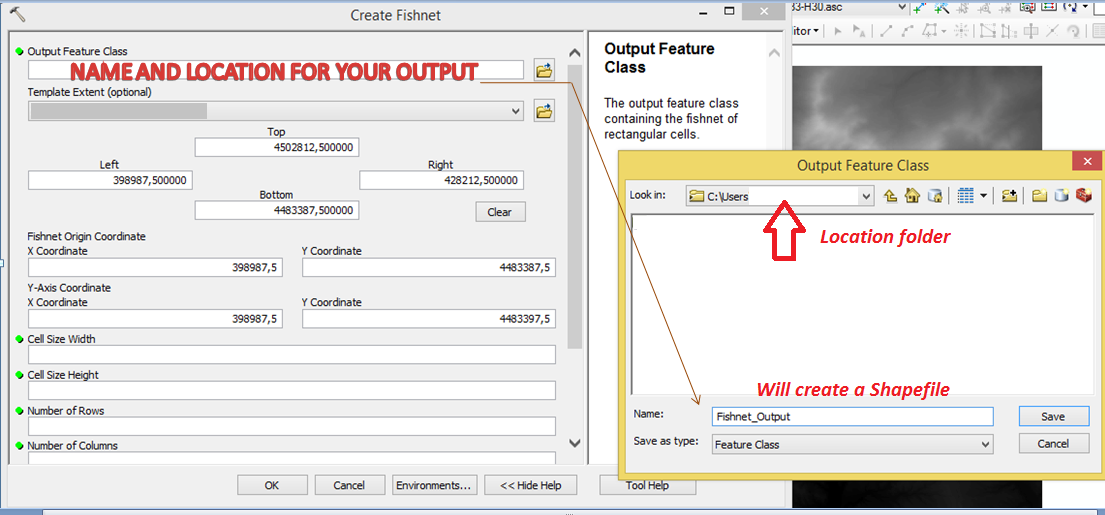Create a new folder in file dialog
1105x515 pixels.
coord(1039,196)
